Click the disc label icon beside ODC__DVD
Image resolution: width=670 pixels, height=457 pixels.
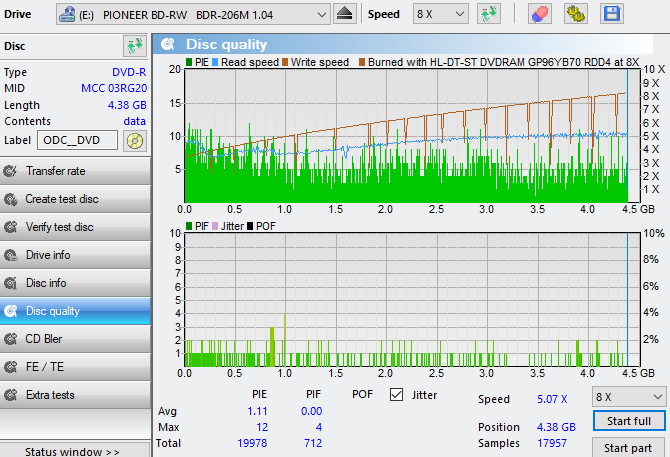tap(134, 141)
